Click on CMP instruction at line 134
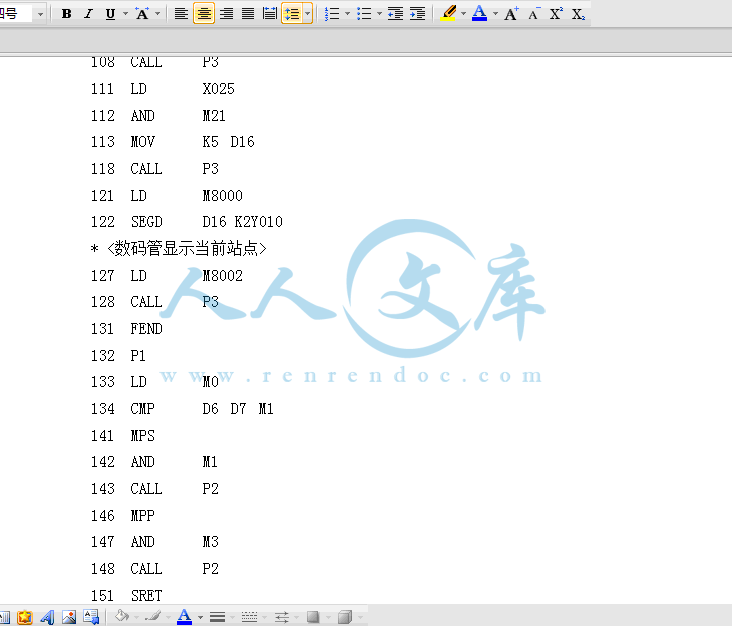Viewport: 732px width, 626px height. point(142,409)
